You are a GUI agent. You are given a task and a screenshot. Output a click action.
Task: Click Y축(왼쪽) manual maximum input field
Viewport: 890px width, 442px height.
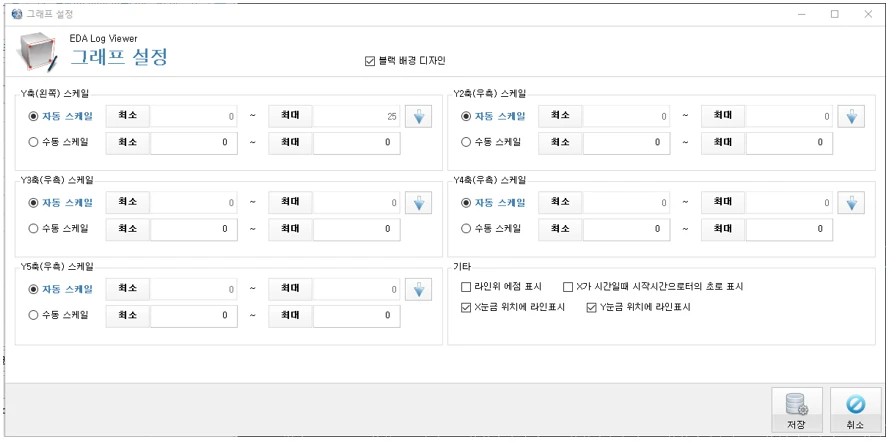point(356,143)
